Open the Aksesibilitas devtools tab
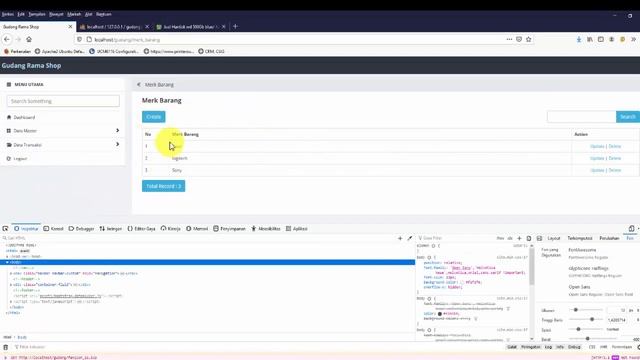 (x=266, y=229)
